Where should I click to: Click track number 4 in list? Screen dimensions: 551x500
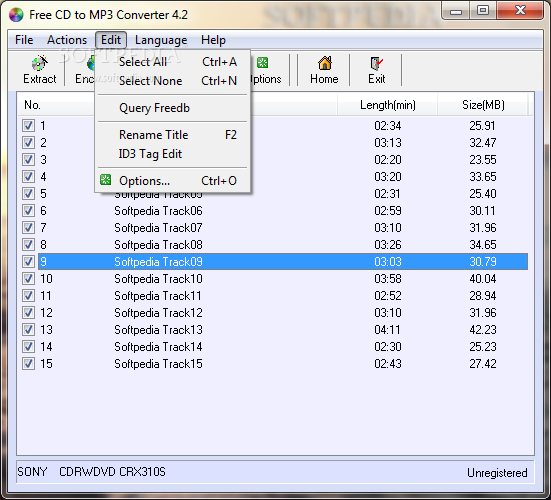pyautogui.click(x=43, y=176)
